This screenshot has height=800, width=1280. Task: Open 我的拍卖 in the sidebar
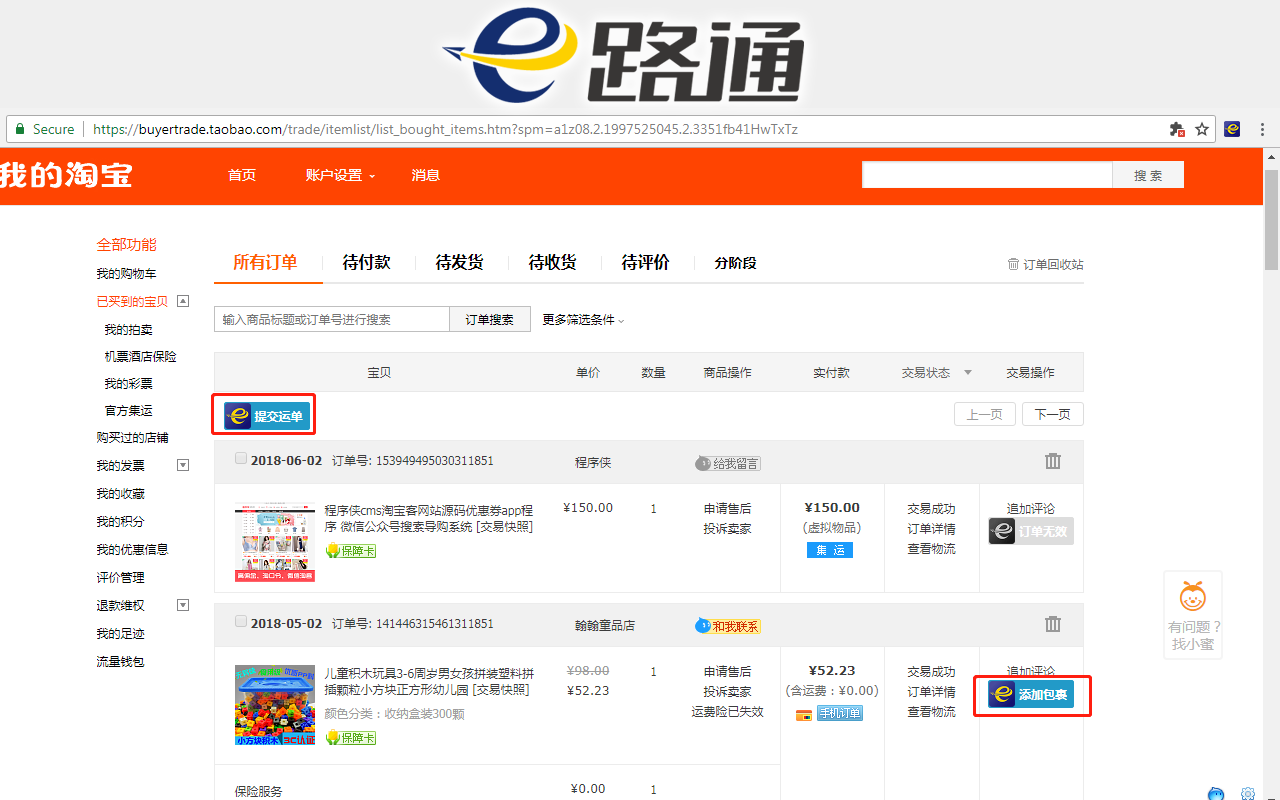[x=128, y=329]
